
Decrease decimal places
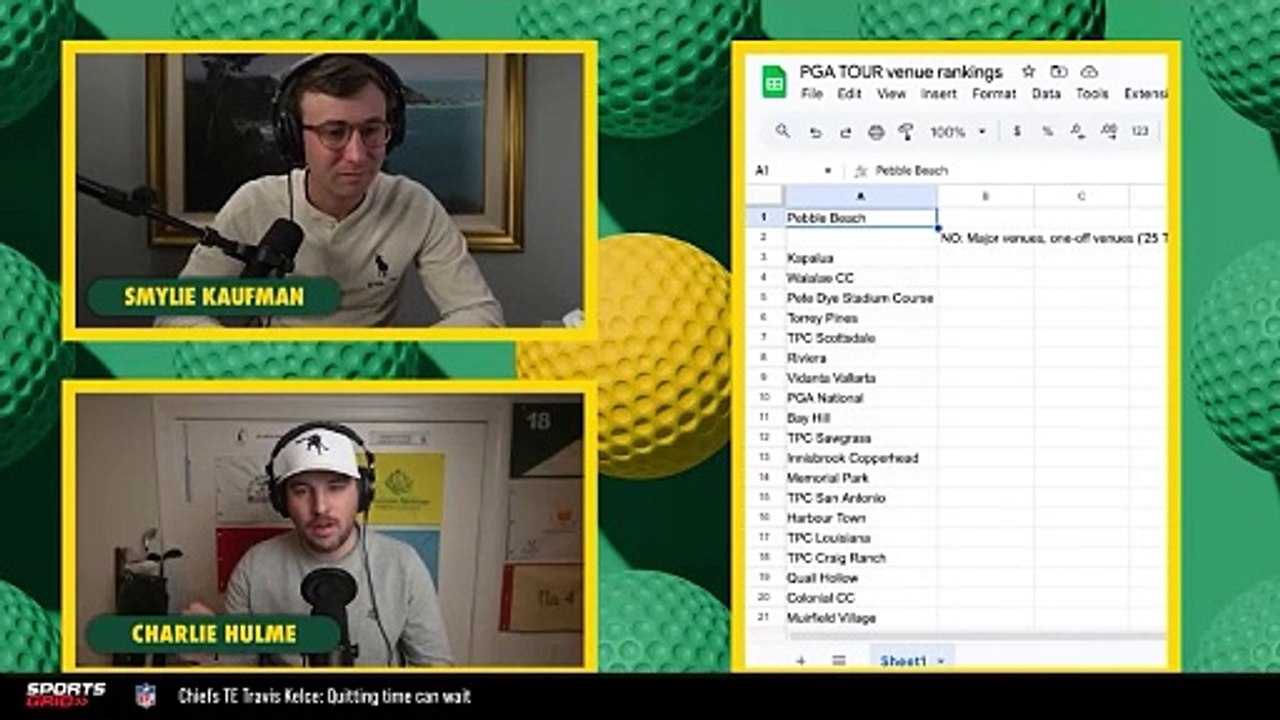pyautogui.click(x=1077, y=132)
